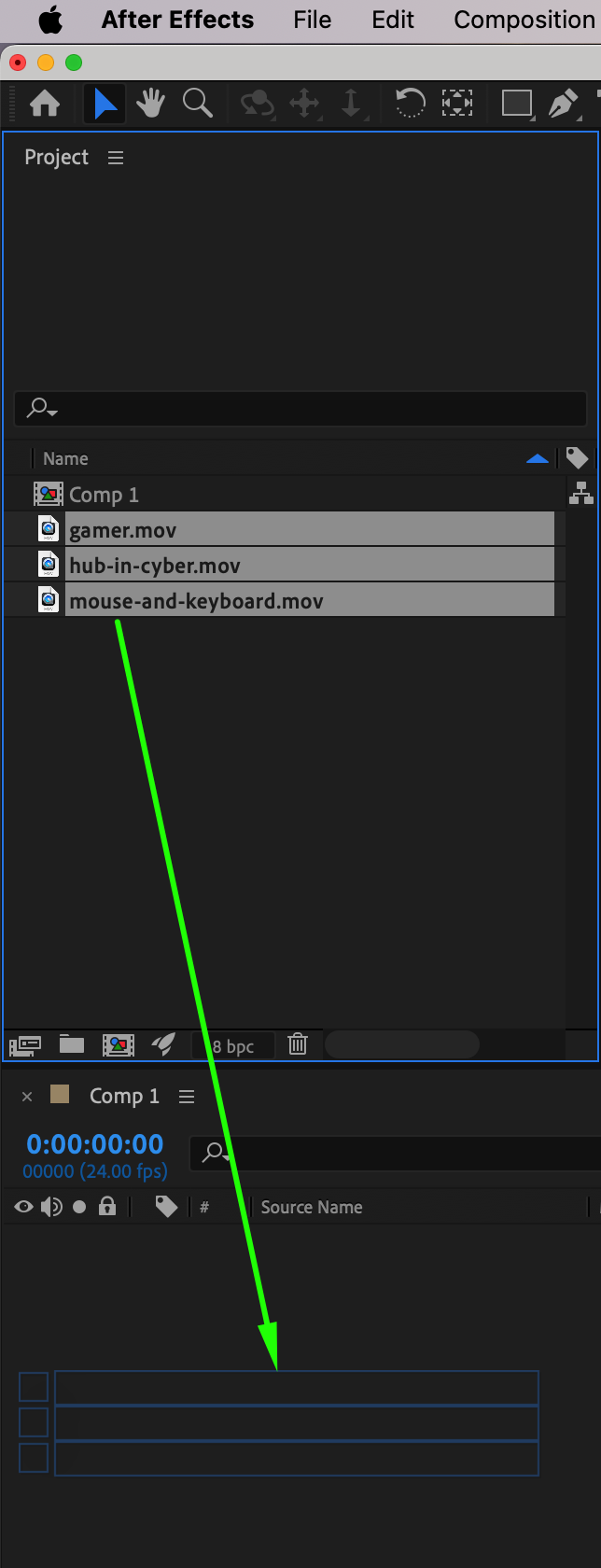
Task: Select the Rotation tool
Action: click(x=410, y=103)
